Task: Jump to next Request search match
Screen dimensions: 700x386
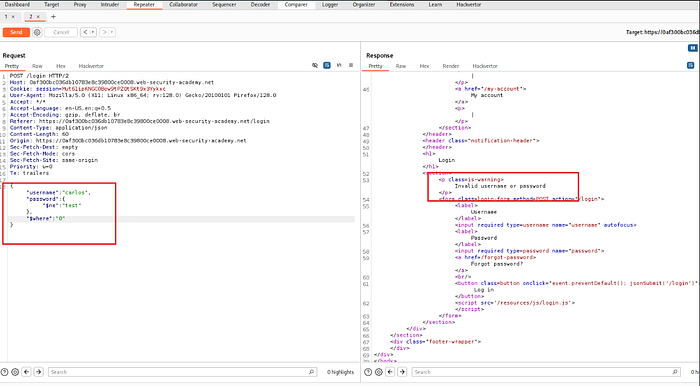Action: click(39, 372)
